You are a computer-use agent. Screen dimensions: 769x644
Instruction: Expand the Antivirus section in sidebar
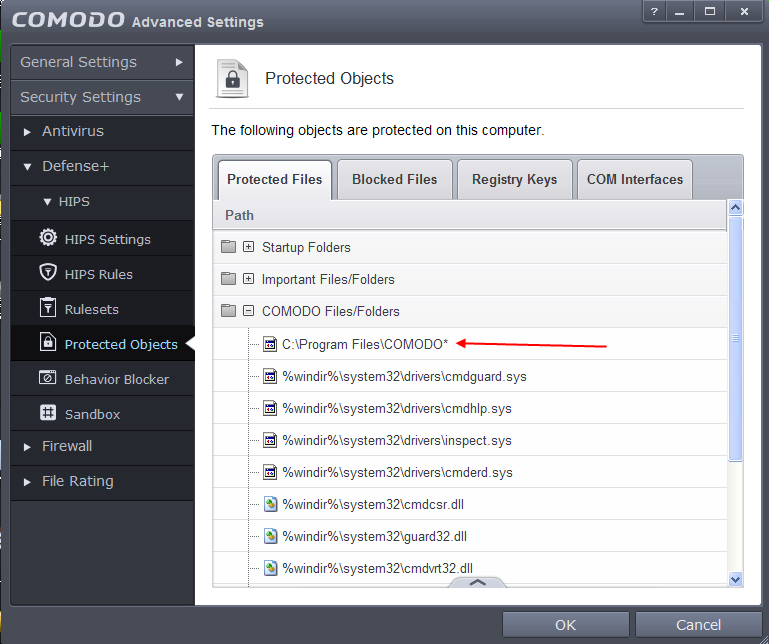tap(28, 131)
